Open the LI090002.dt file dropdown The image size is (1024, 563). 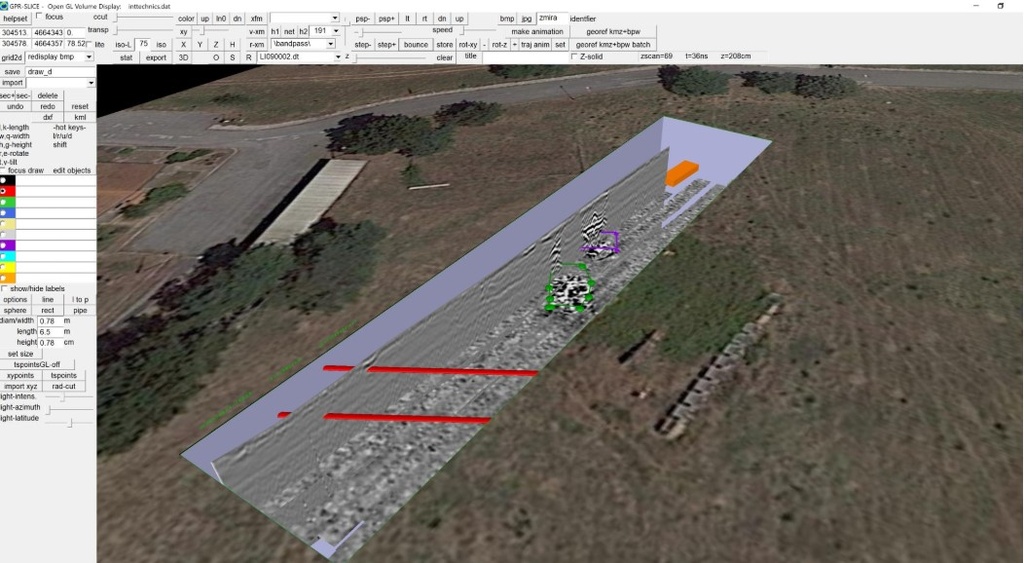[336, 58]
